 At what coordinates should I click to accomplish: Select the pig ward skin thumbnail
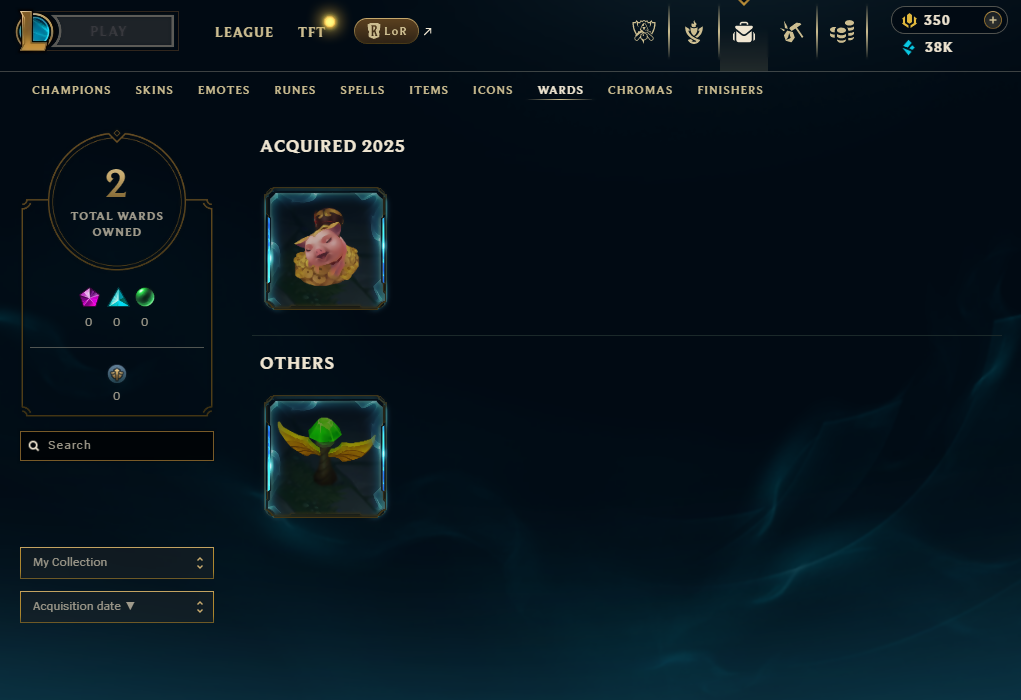coord(326,249)
